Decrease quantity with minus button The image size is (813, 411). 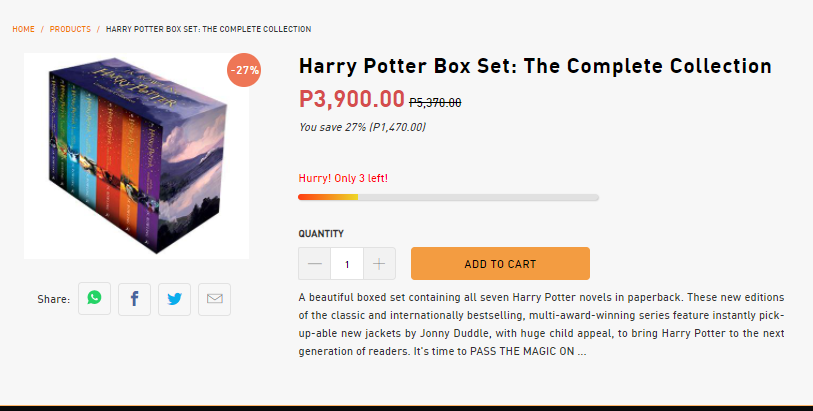point(314,264)
